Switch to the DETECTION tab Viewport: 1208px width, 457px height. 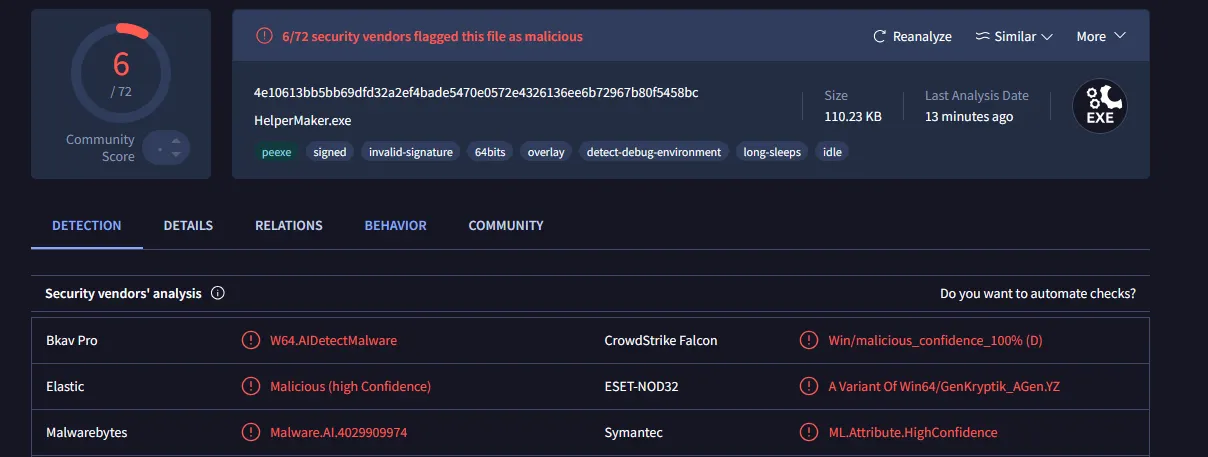click(x=87, y=226)
